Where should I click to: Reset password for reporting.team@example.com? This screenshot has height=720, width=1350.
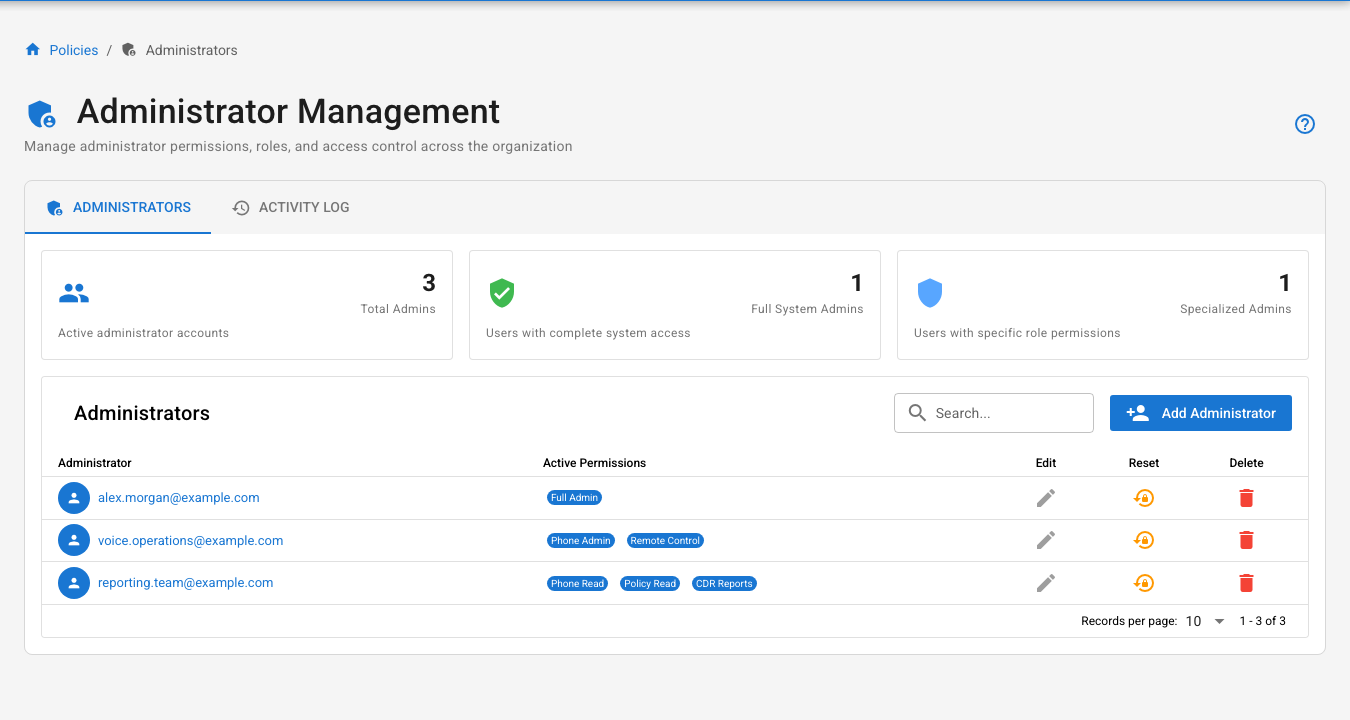(x=1144, y=583)
